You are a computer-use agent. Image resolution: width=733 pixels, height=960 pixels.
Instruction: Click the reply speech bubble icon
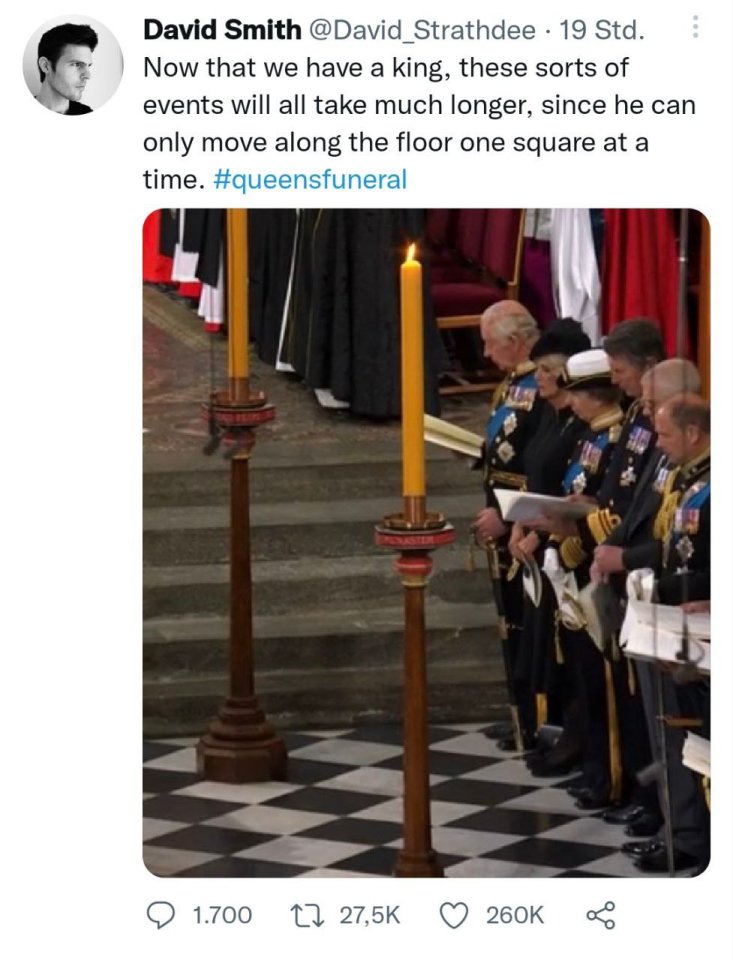[161, 915]
